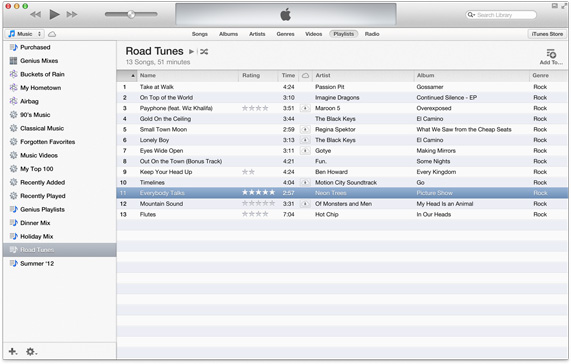The width and height of the screenshot is (571, 364).
Task: Switch to mini player with top-right icon
Action: tap(555, 6)
